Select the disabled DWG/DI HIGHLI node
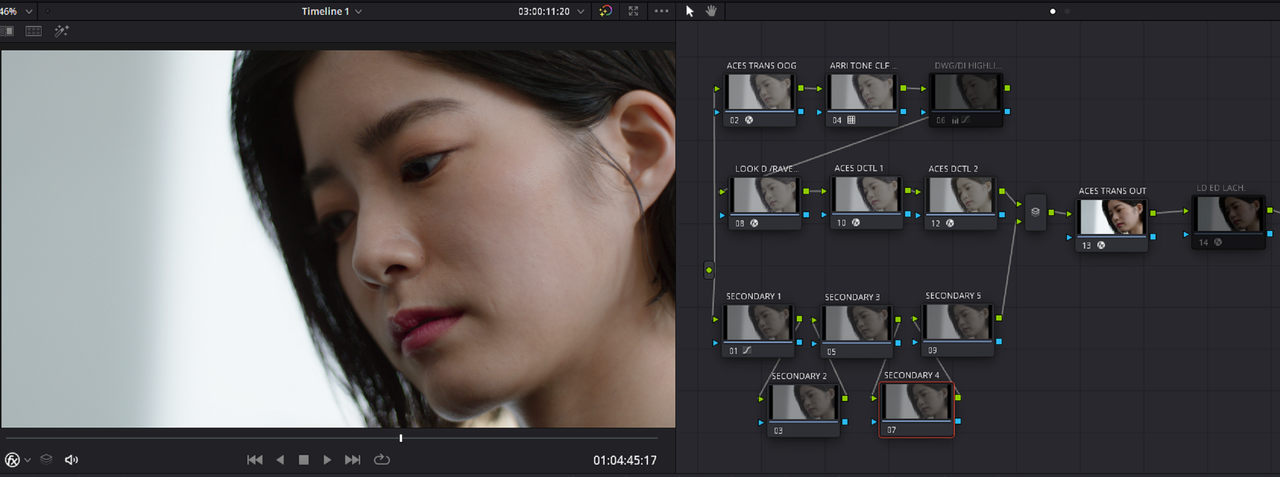Image resolution: width=1280 pixels, height=477 pixels. click(967, 99)
